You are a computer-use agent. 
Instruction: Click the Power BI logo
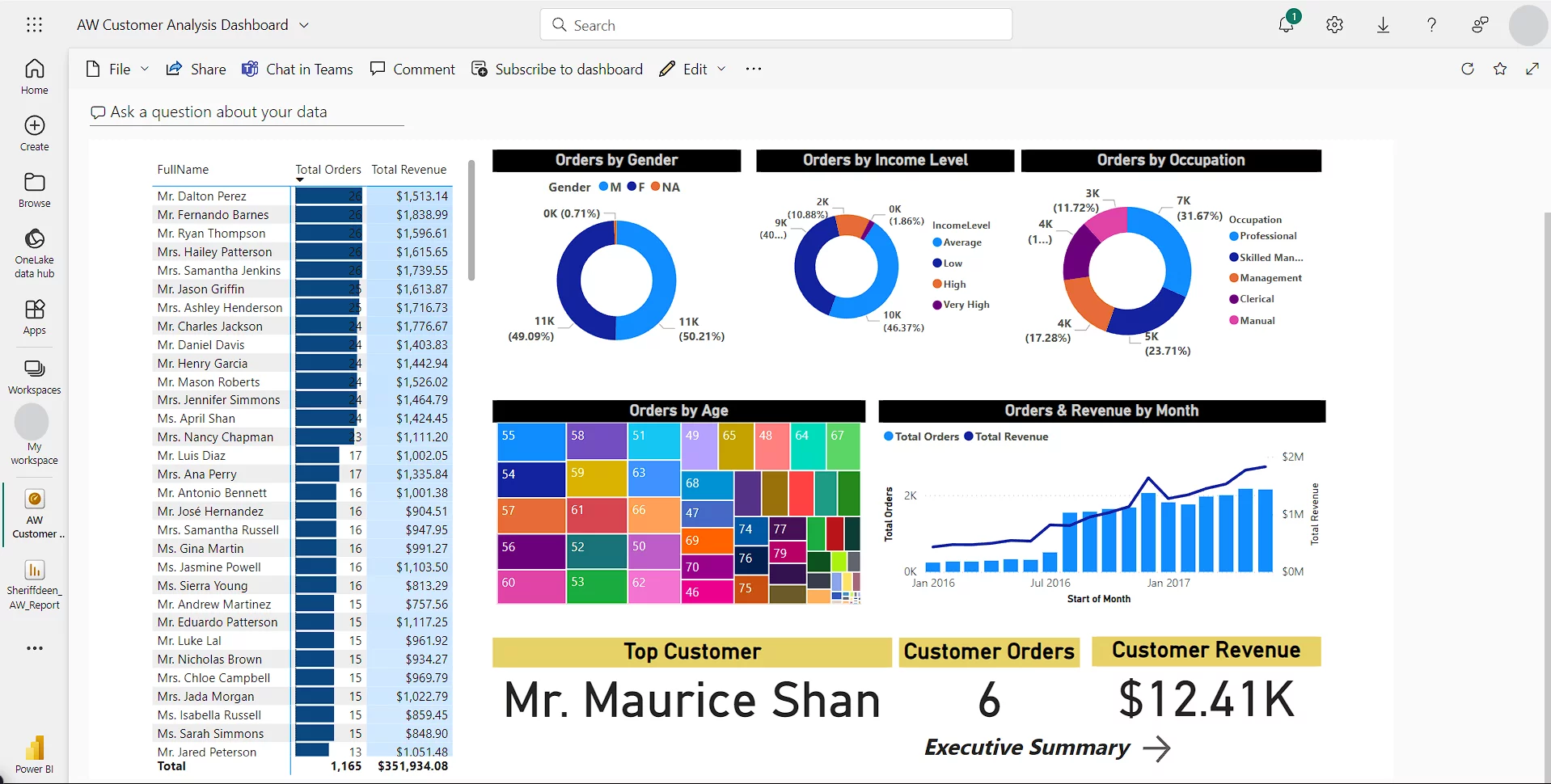(34, 756)
